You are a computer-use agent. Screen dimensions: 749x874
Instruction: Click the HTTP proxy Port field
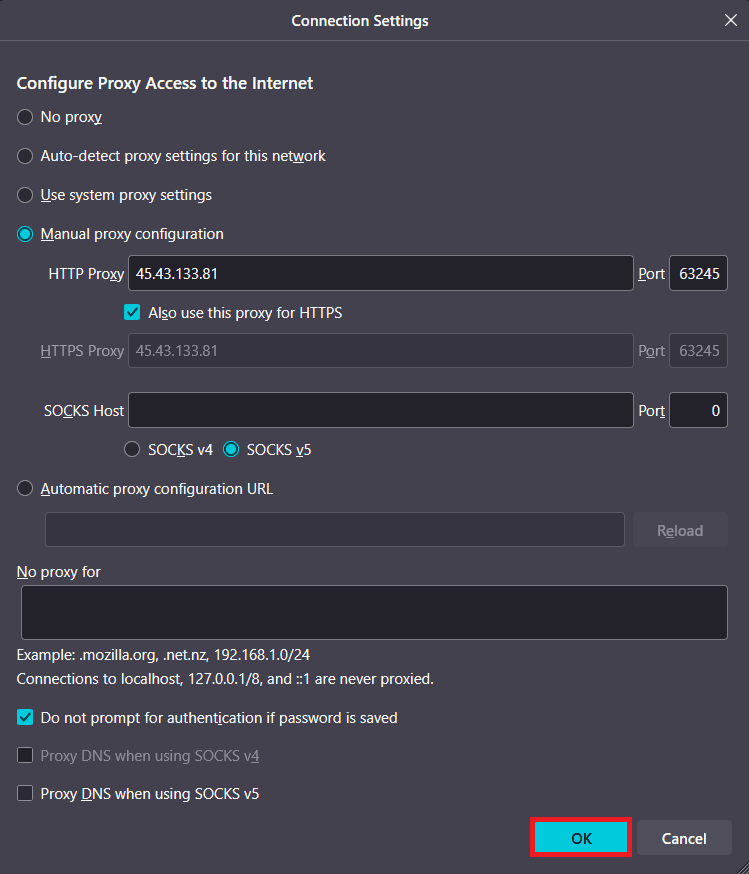tap(698, 273)
